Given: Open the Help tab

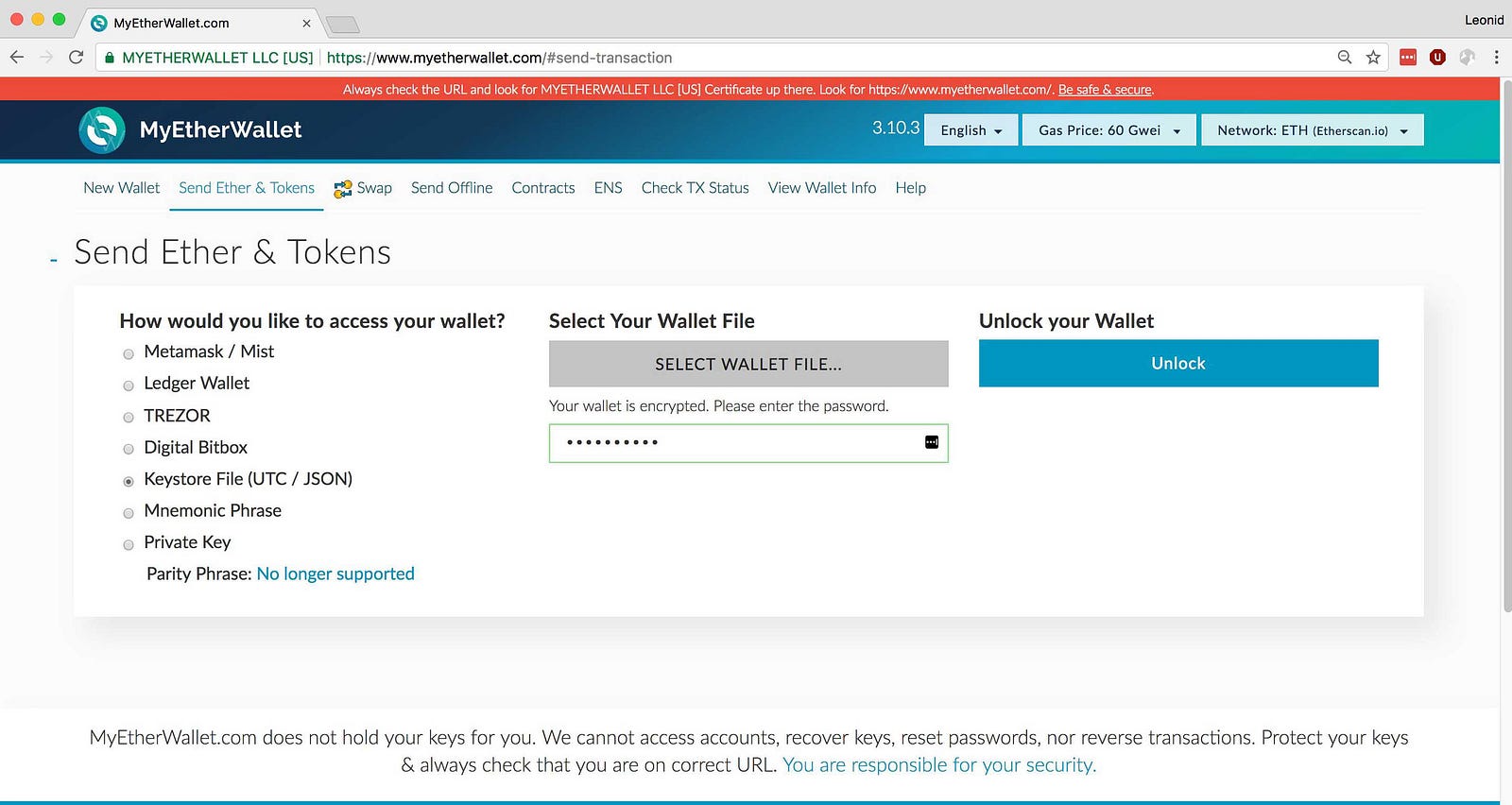Looking at the screenshot, I should 911,188.
